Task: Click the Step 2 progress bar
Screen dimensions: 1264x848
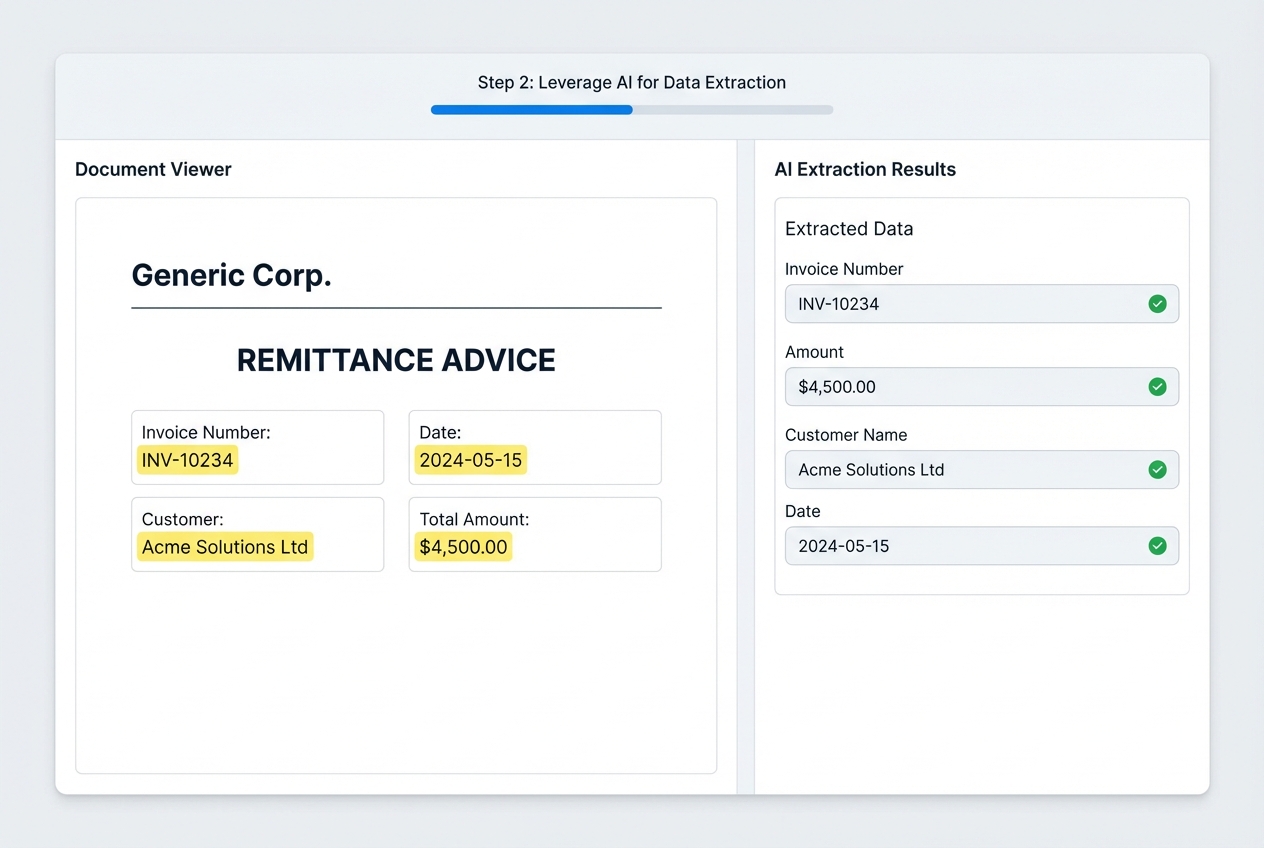Action: [632, 109]
